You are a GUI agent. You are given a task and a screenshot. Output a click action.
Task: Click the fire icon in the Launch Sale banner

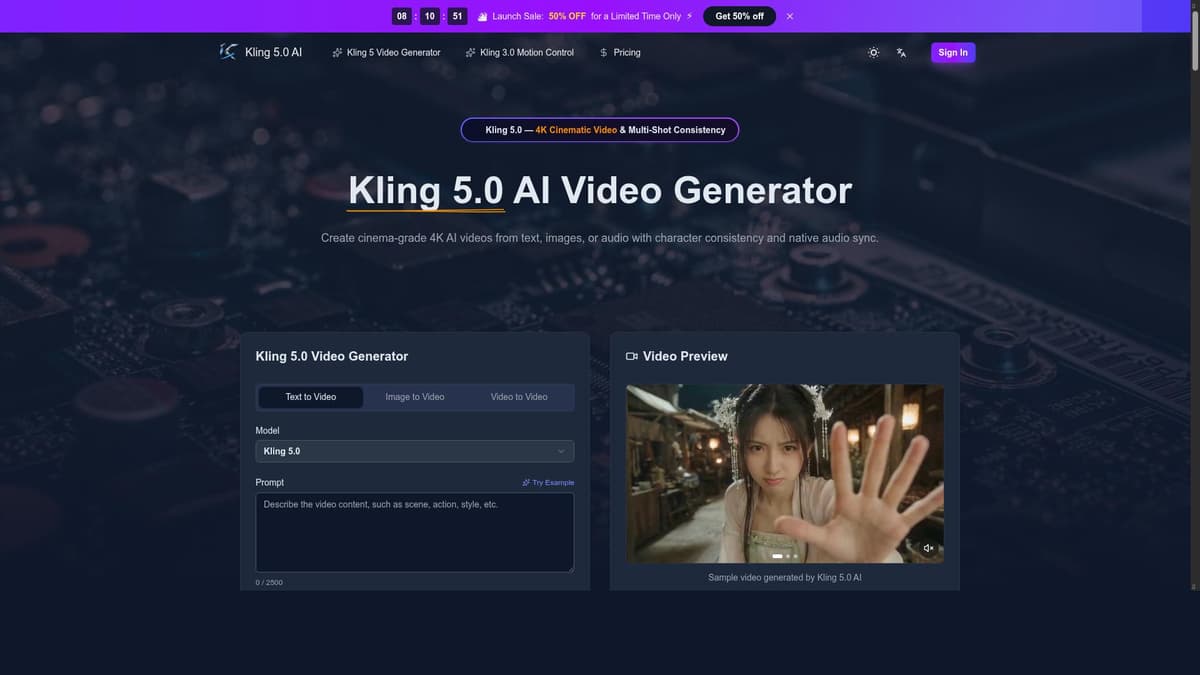(x=481, y=15)
